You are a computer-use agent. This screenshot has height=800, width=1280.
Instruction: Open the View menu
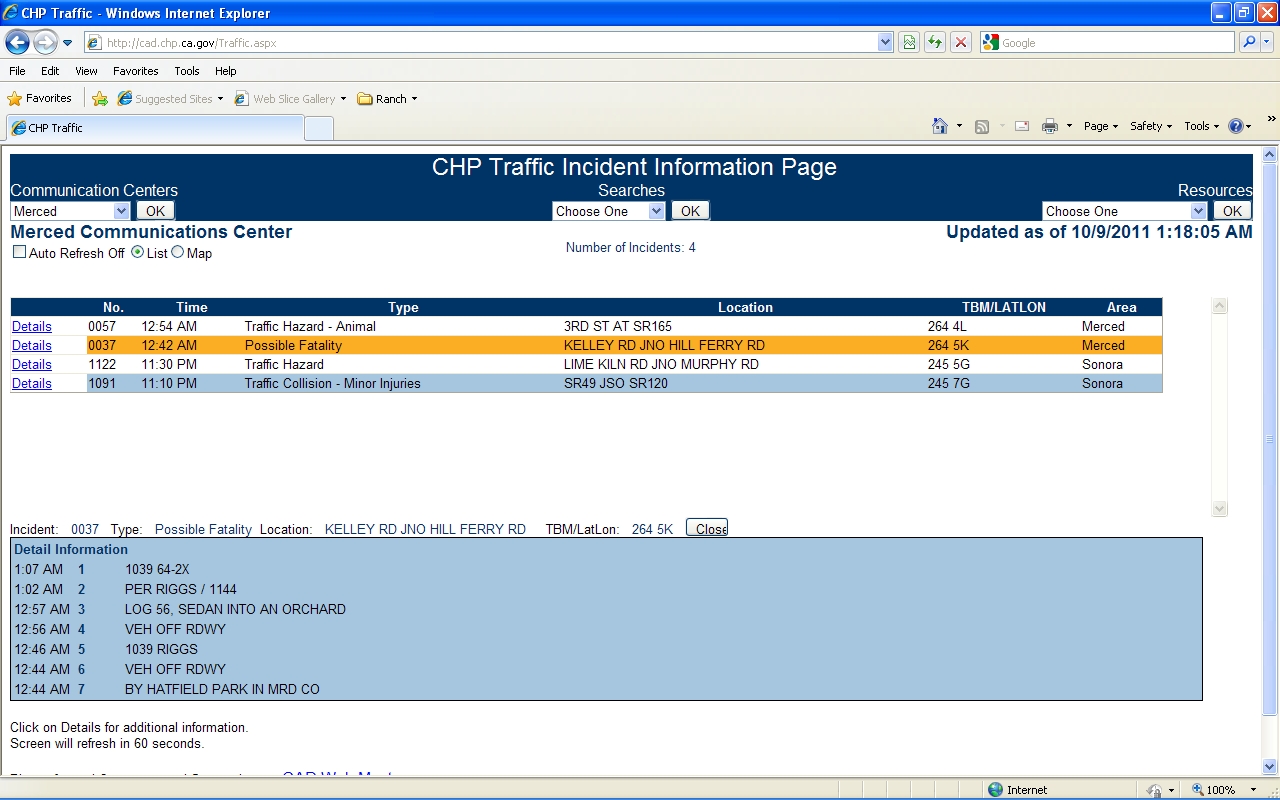(x=86, y=71)
